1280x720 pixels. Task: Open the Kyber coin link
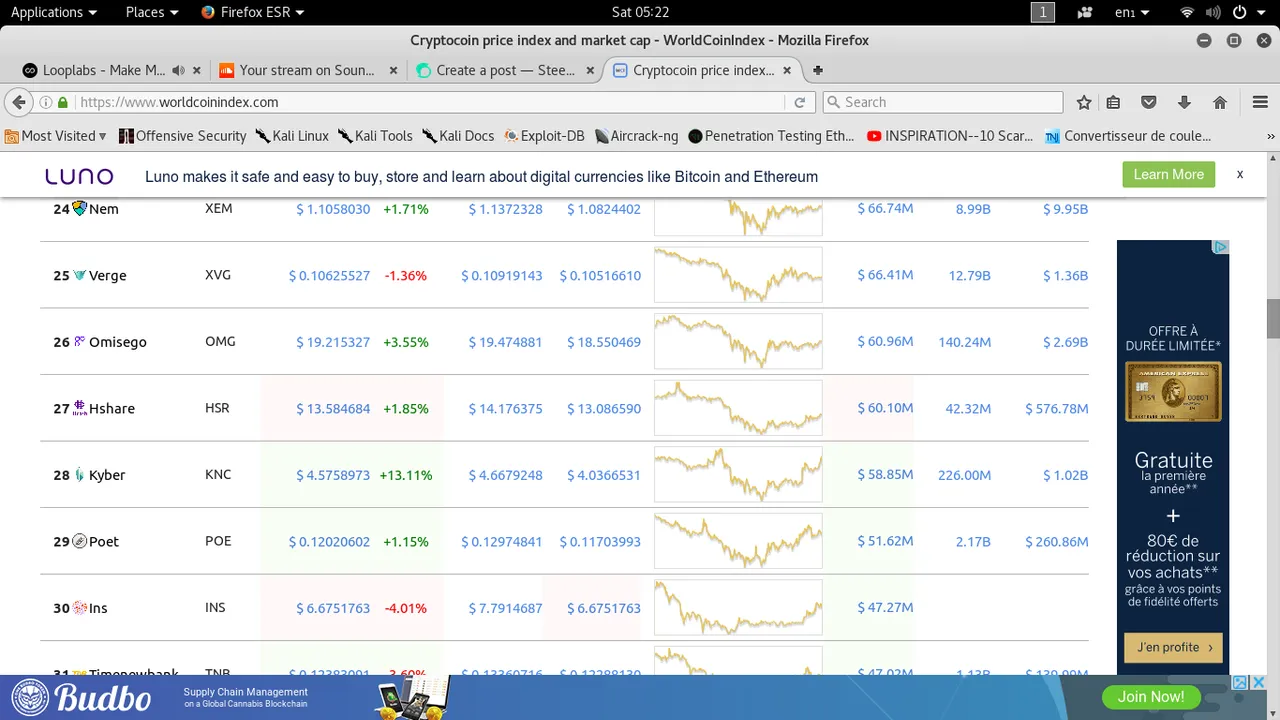pyautogui.click(x=107, y=475)
